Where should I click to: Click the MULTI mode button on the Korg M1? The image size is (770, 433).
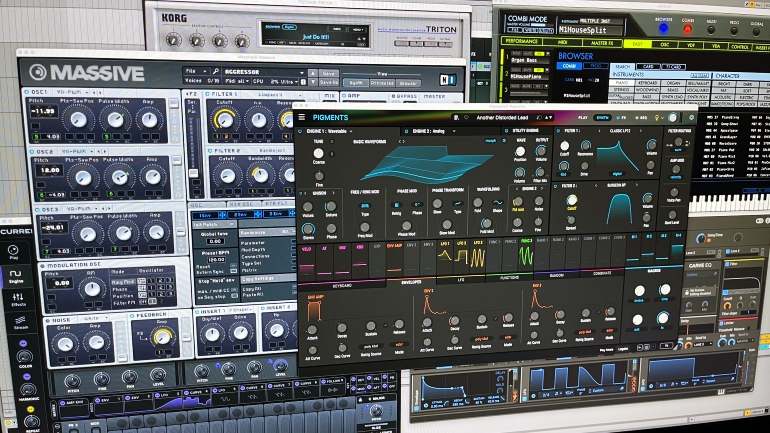coord(711,30)
